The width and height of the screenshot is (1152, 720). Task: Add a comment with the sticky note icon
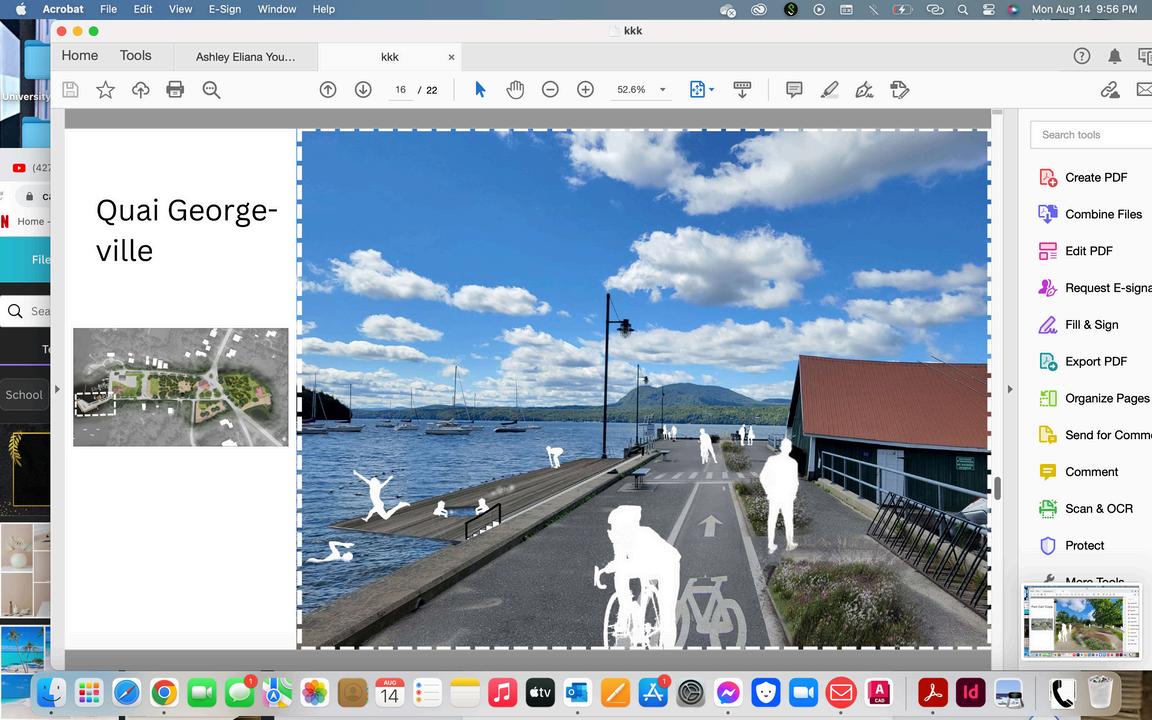point(794,90)
